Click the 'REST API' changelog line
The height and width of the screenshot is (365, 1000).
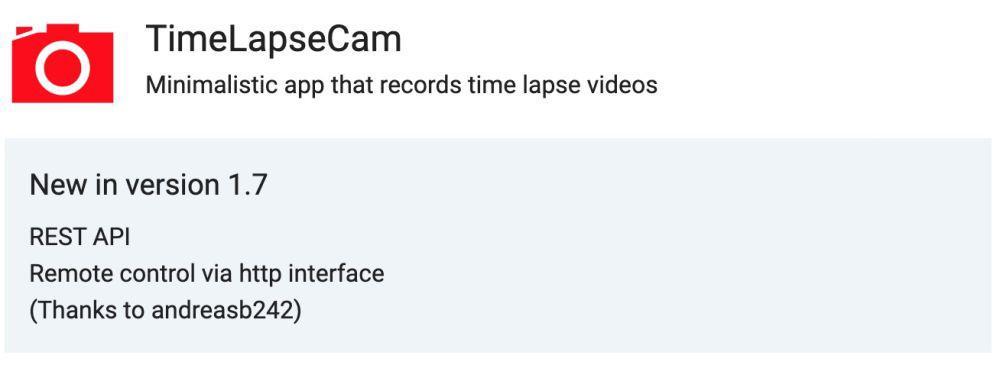(80, 237)
